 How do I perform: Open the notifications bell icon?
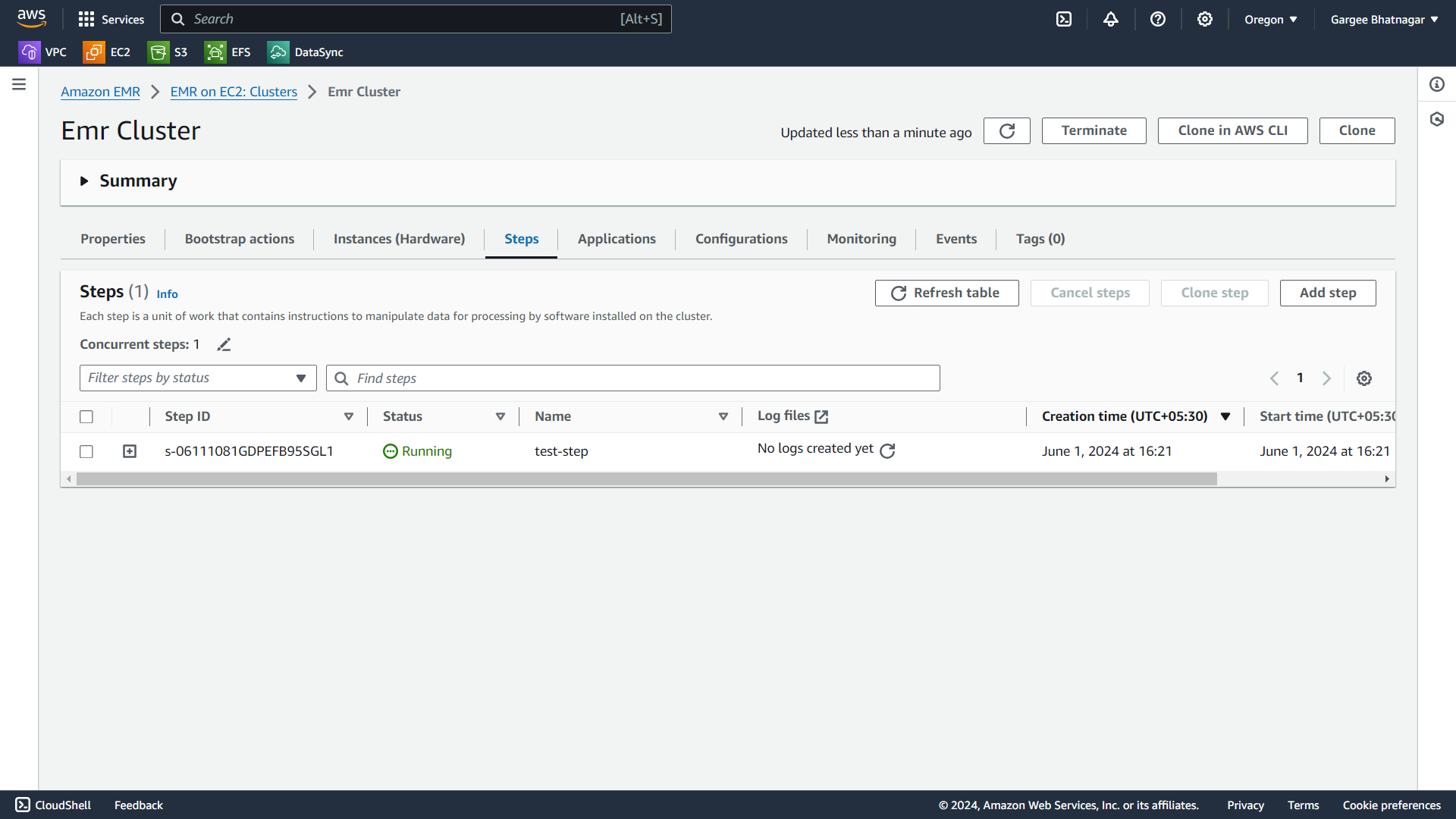(x=1111, y=20)
